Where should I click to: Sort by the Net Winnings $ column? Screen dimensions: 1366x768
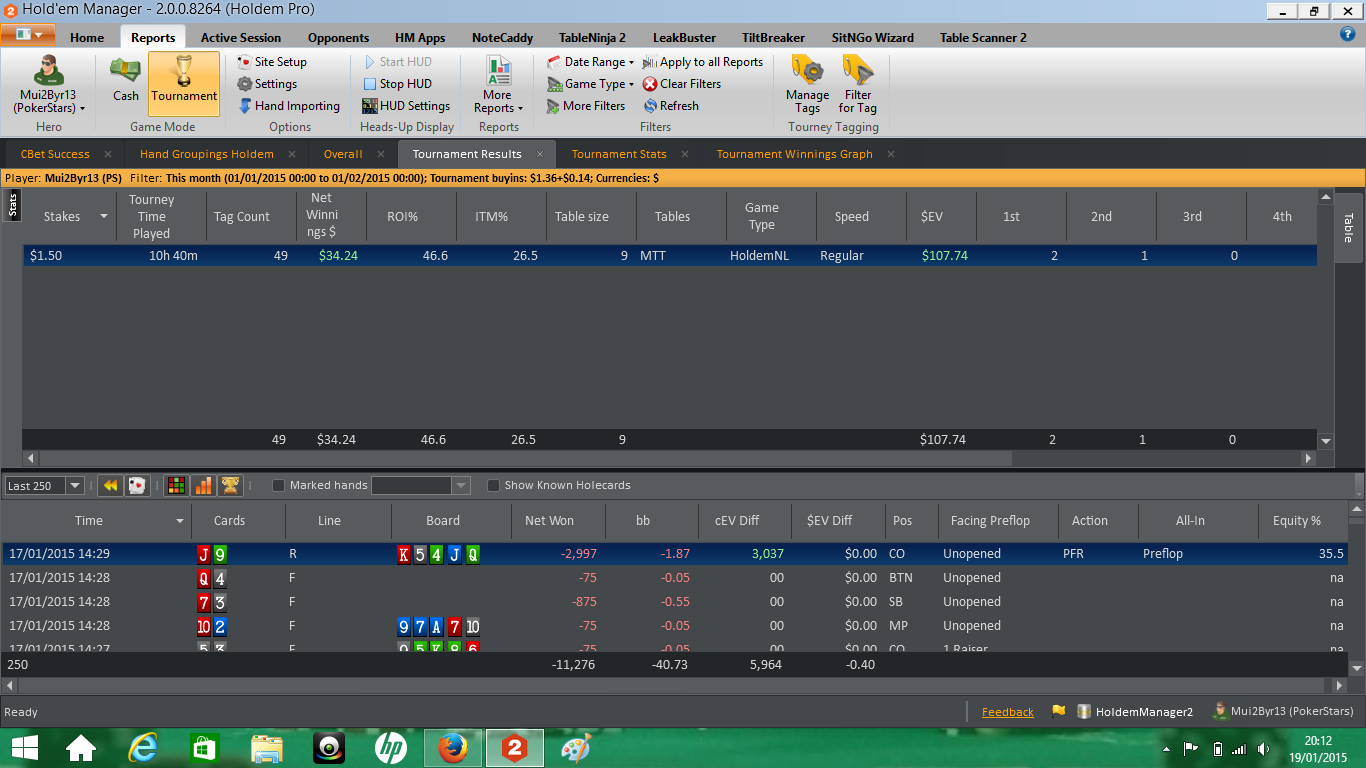[323, 216]
